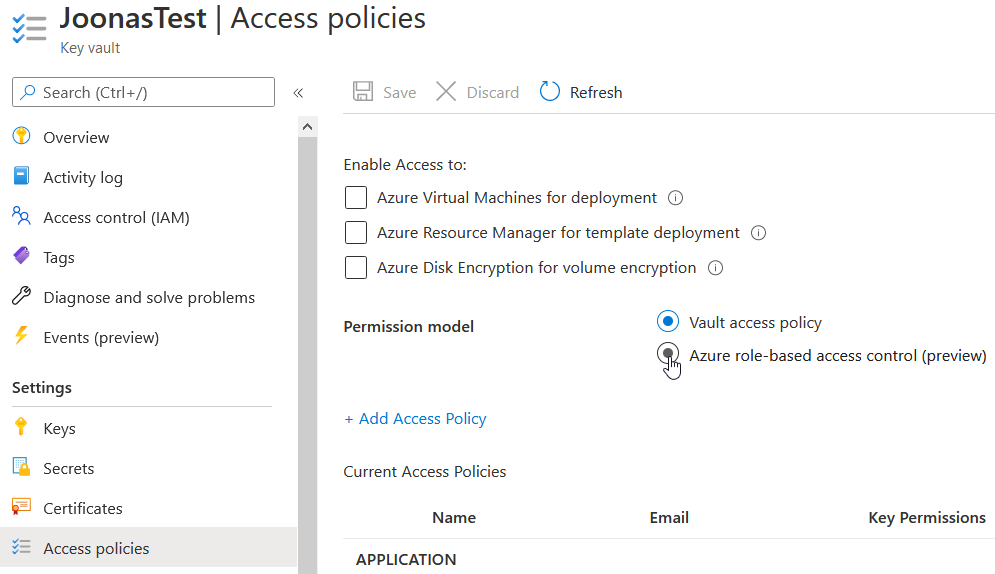
Task: Click the Refresh button in toolbar
Action: pyautogui.click(x=581, y=92)
